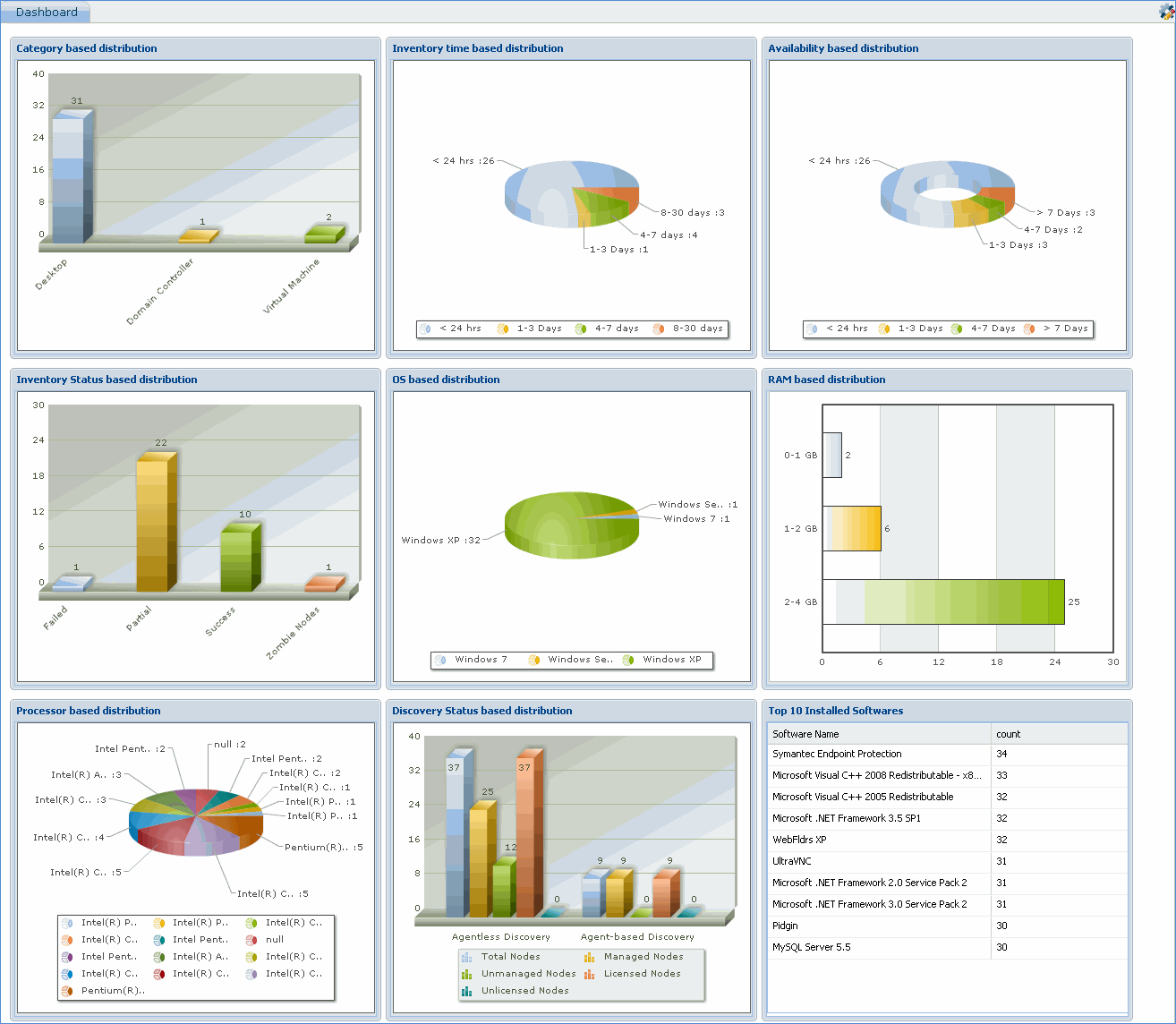1176x1024 pixels.
Task: Click the Unmanaged Nodes legend icon
Action: (466, 974)
